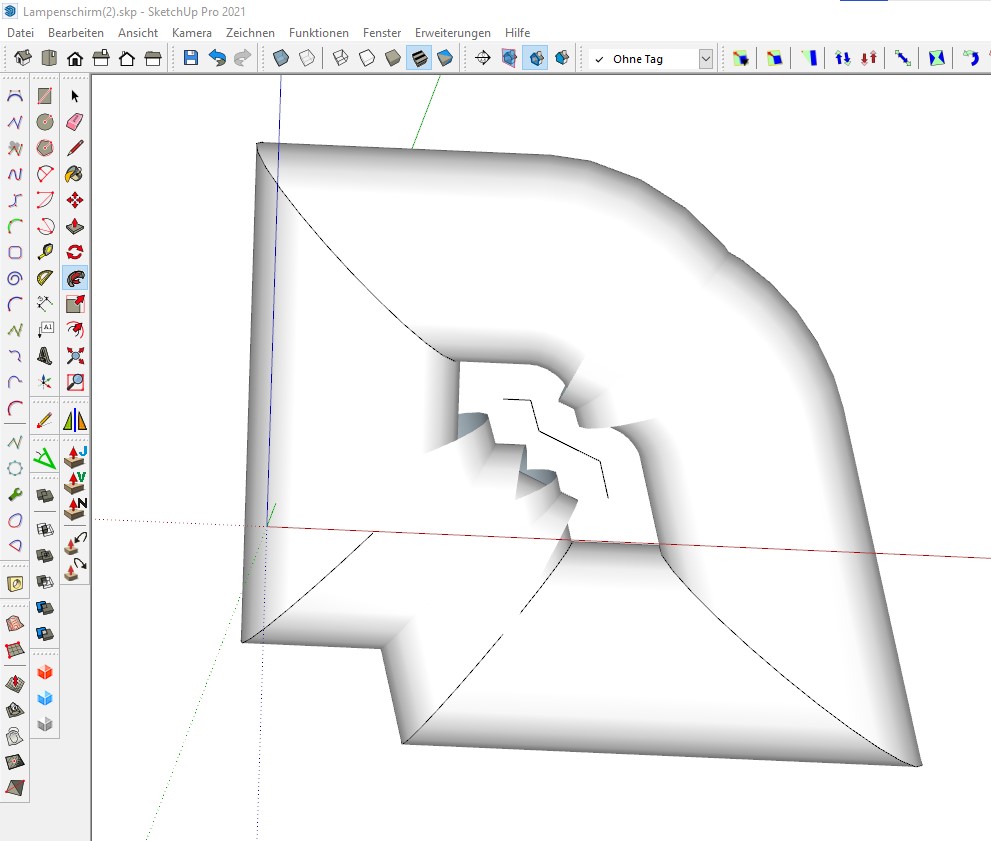Select the Tape Measure tool
Image resolution: width=991 pixels, height=841 pixels.
(x=45, y=252)
